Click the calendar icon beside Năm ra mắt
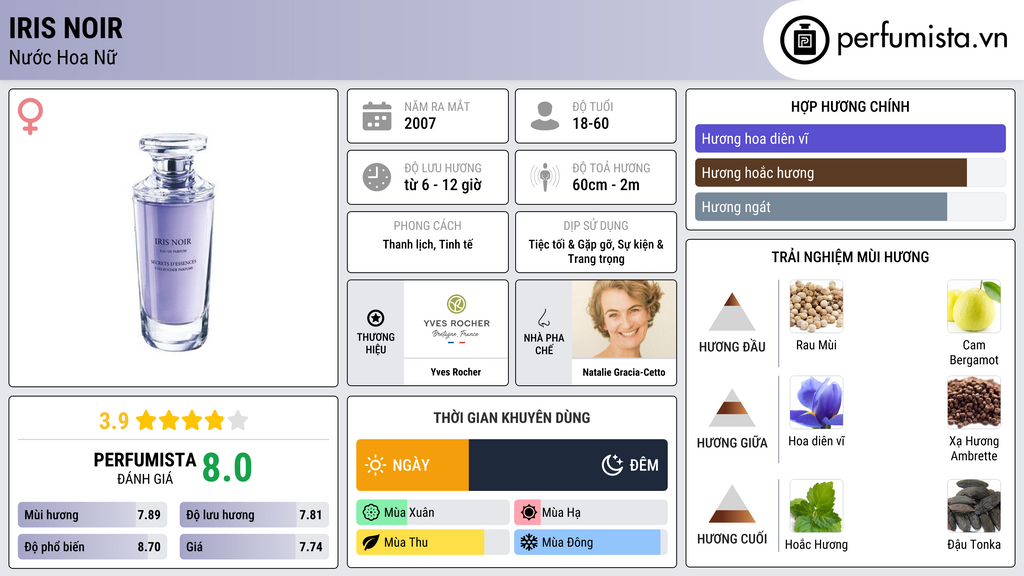The image size is (1024, 576). click(377, 116)
